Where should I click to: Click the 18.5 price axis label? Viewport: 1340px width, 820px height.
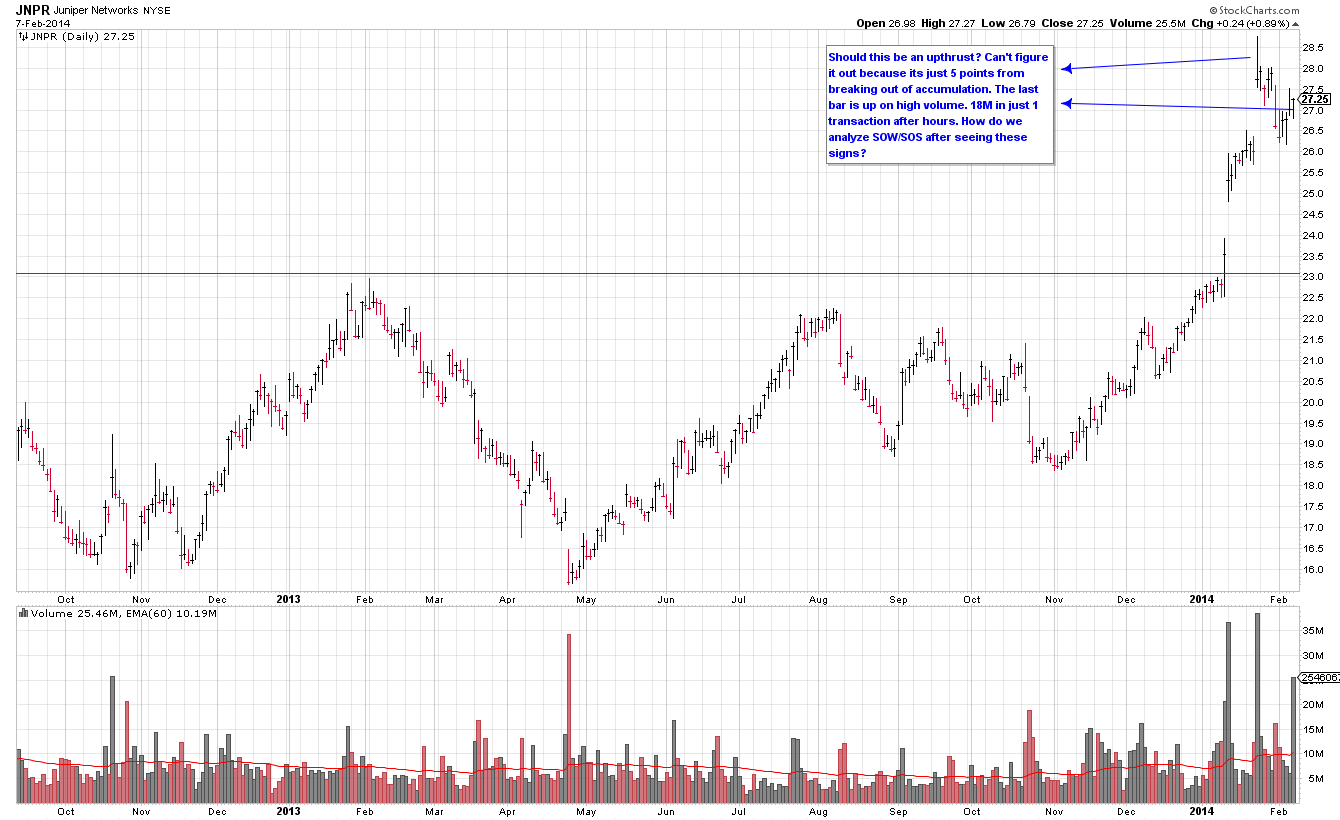coord(1315,465)
